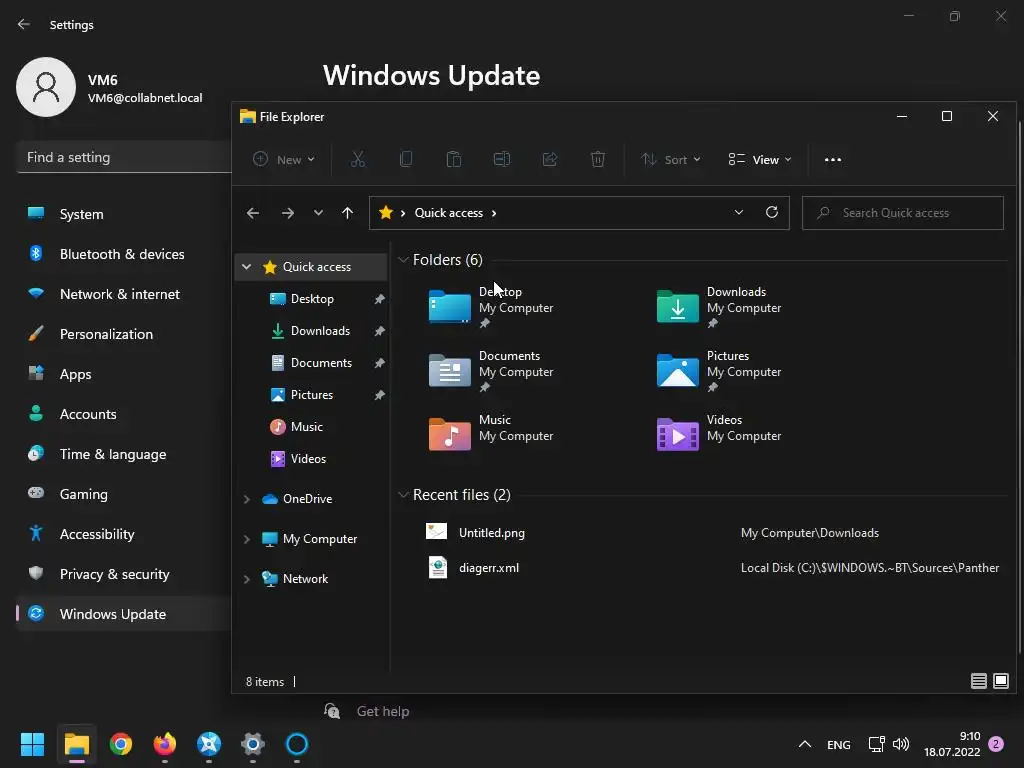The width and height of the screenshot is (1024, 768).
Task: Open the View dropdown menu
Action: point(760,159)
